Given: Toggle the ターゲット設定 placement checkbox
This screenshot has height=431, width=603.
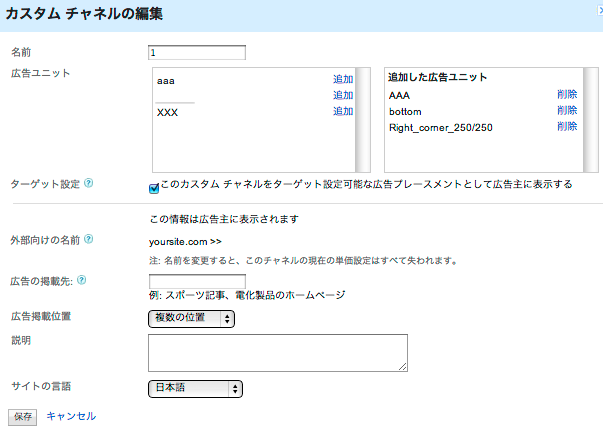Looking at the screenshot, I should 154,187.
